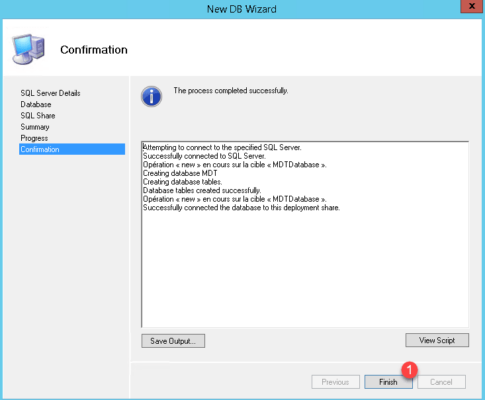Image resolution: width=485 pixels, height=400 pixels.
Task: Click the Finish button
Action: point(388,382)
